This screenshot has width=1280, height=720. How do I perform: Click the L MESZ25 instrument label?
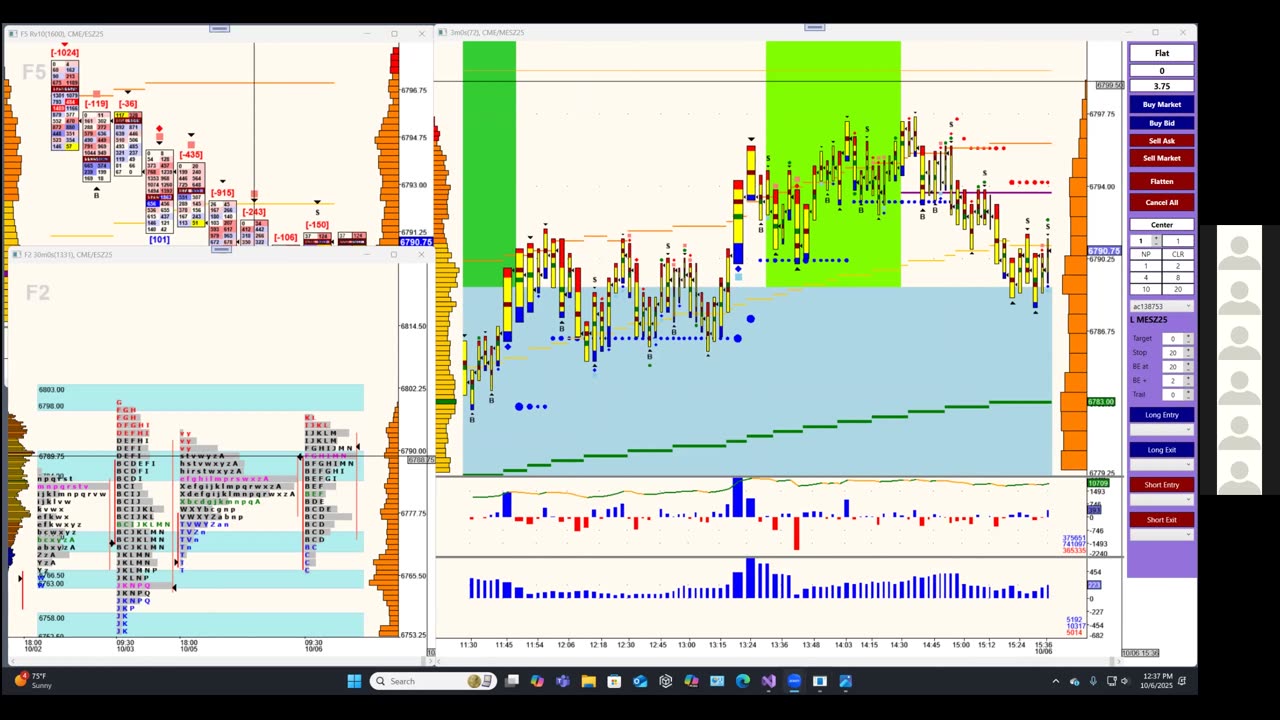(1149, 320)
